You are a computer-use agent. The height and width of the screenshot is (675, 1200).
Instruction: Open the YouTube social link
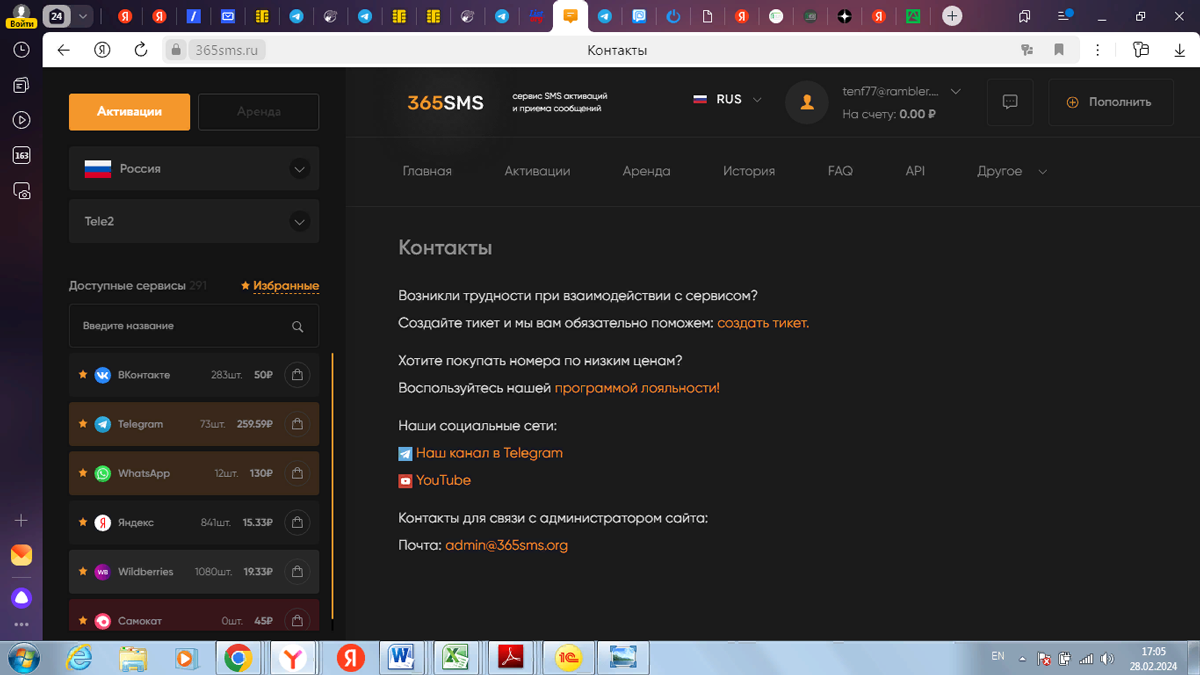[x=443, y=480]
